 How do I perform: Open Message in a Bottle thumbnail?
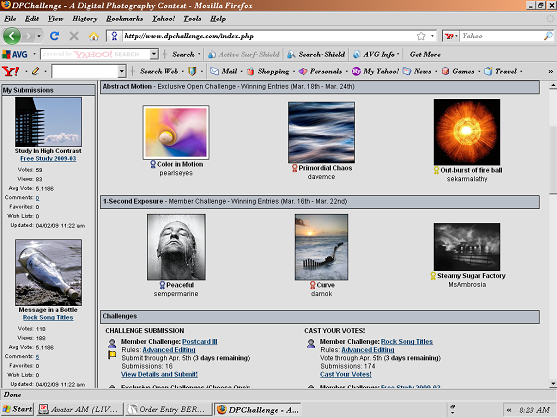(48, 272)
